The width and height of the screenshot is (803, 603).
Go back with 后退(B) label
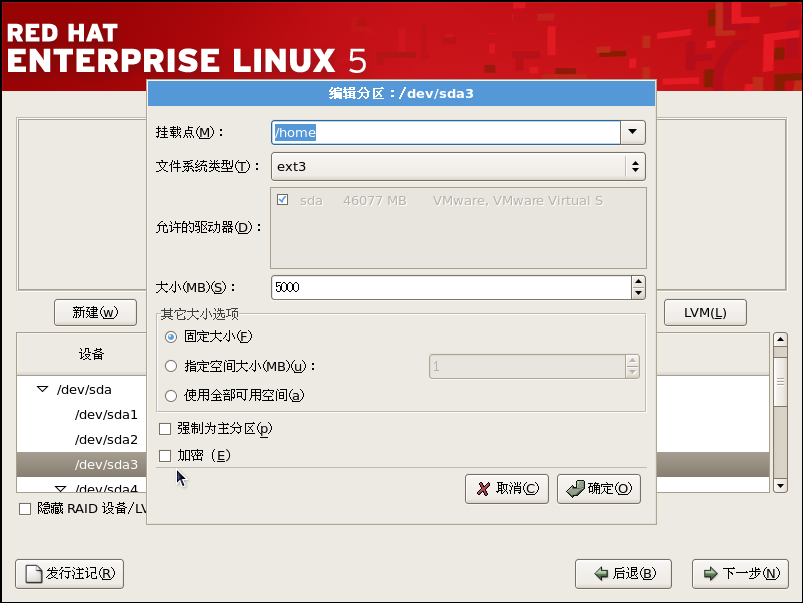click(634, 573)
